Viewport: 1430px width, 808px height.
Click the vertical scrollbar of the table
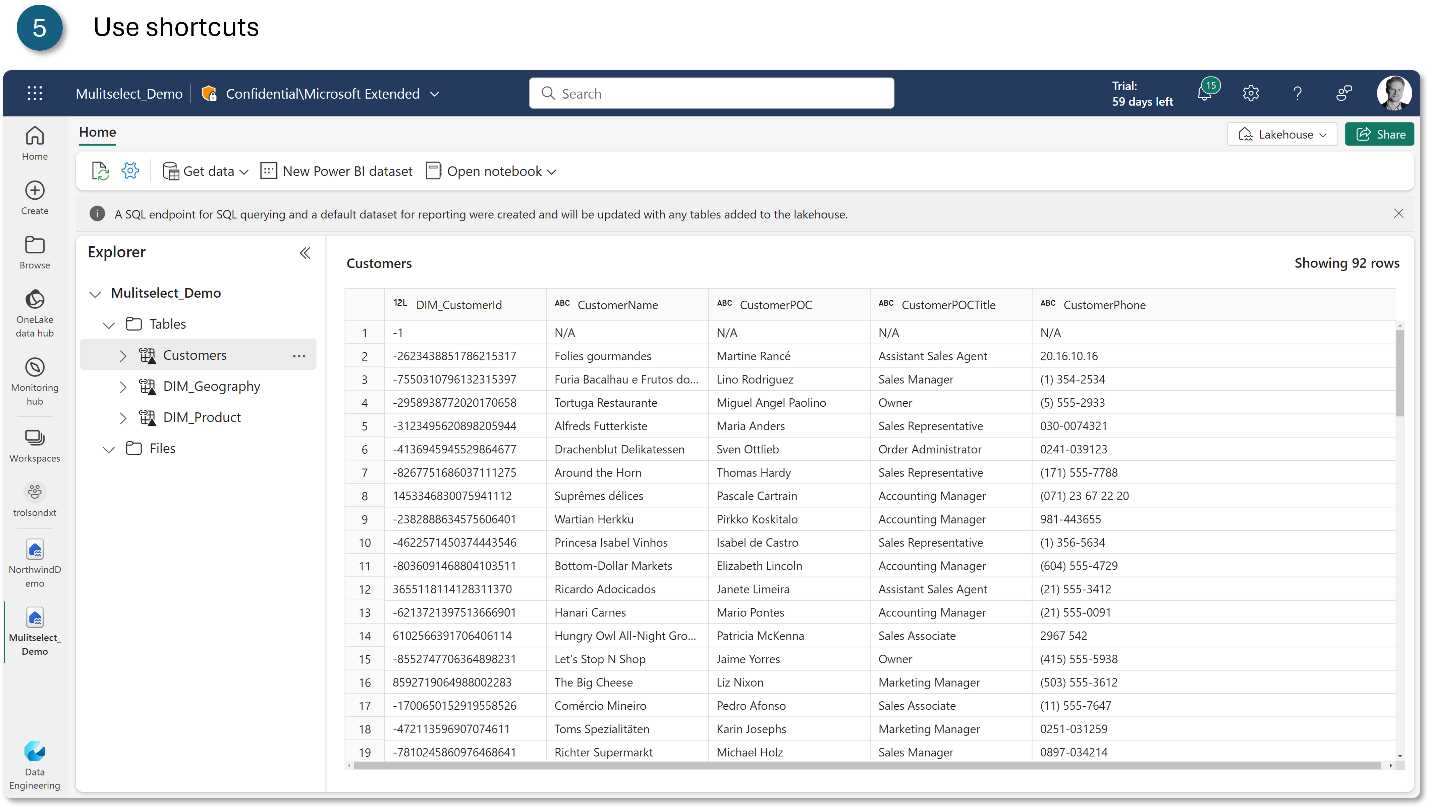[x=1400, y=371]
